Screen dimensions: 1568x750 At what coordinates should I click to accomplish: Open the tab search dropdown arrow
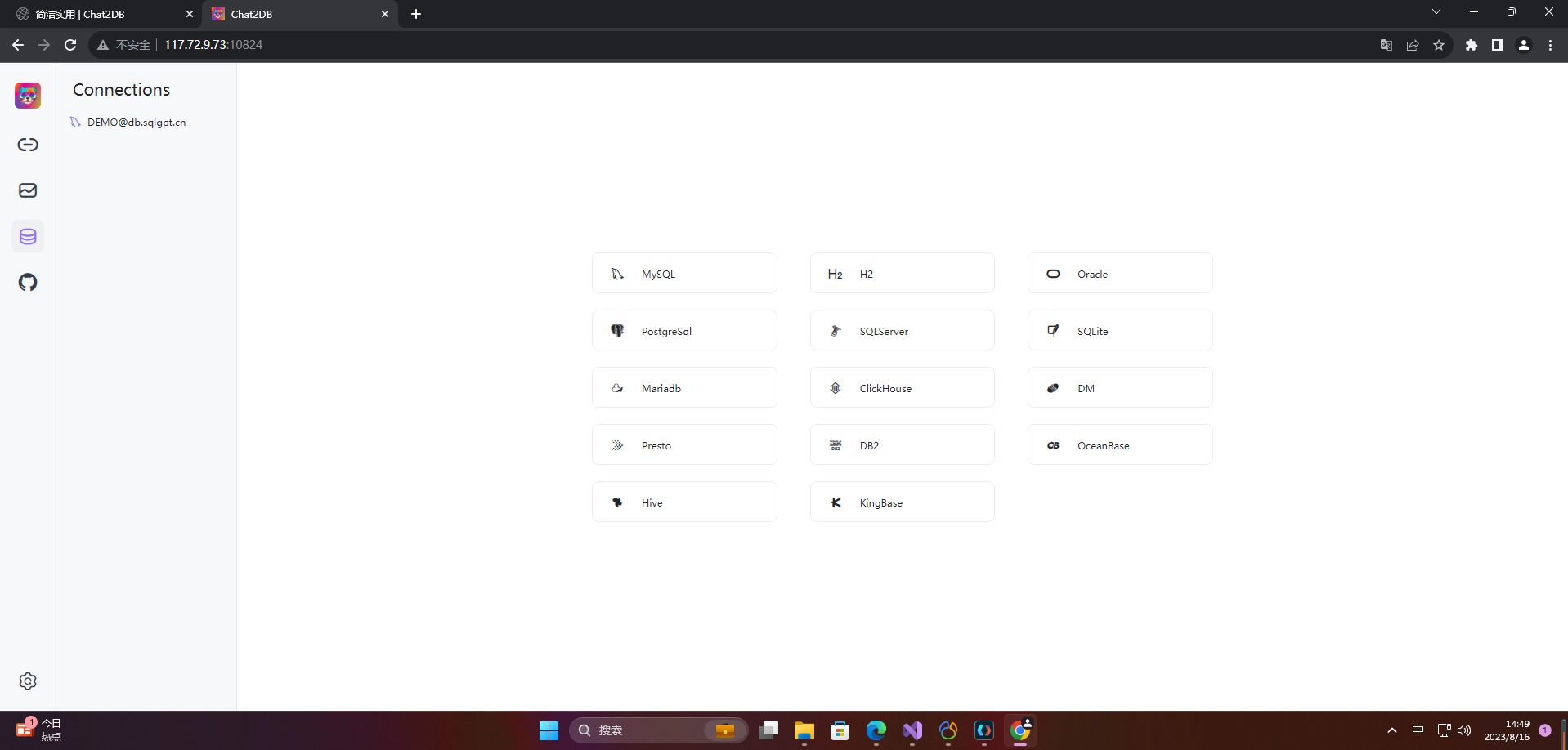click(1436, 11)
